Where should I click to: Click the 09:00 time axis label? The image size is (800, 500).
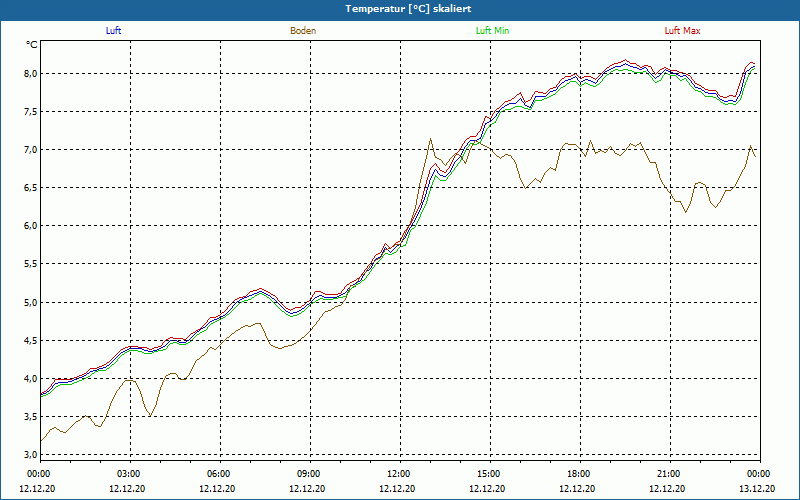click(x=309, y=474)
